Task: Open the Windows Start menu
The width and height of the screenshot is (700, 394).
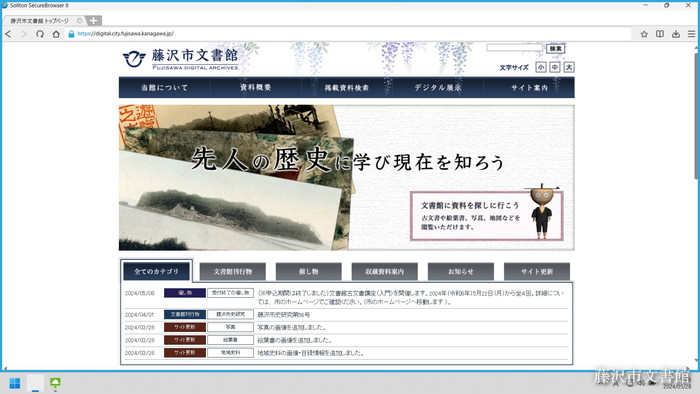Action: click(x=15, y=383)
